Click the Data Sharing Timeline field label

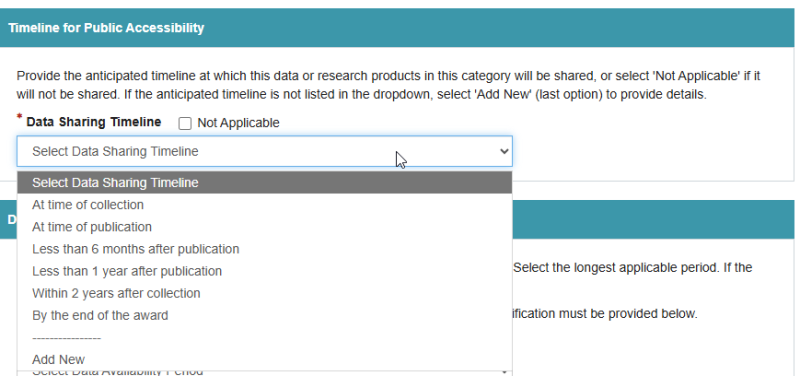(94, 122)
